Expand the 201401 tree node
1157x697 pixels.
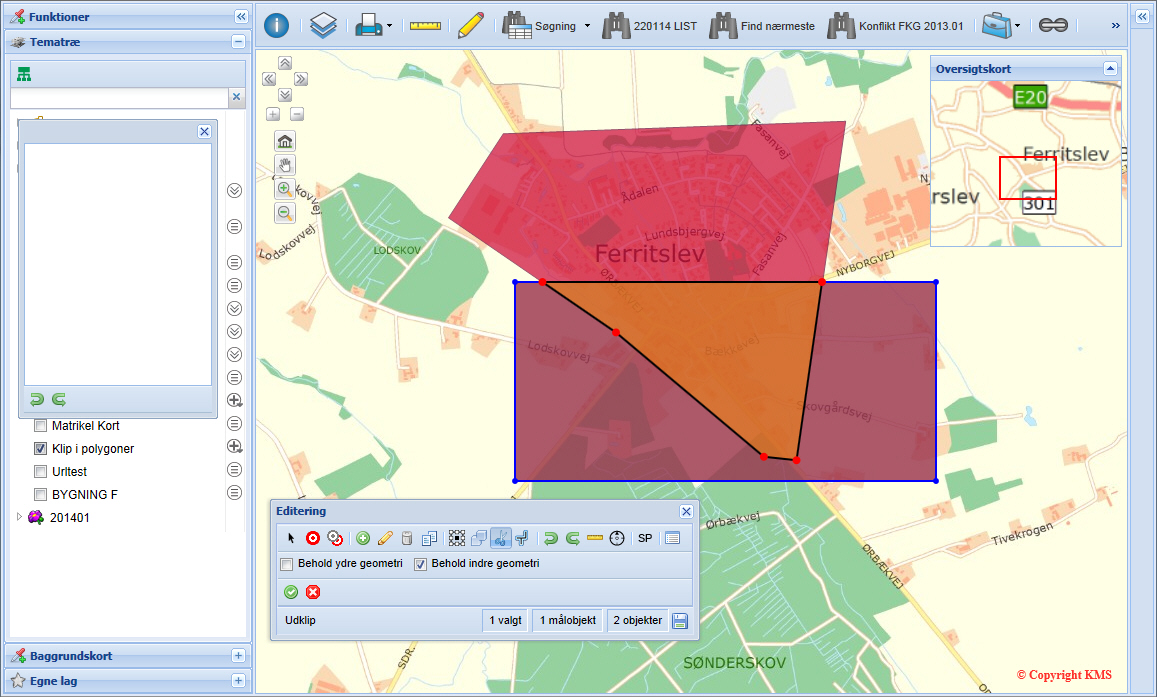pyautogui.click(x=19, y=517)
